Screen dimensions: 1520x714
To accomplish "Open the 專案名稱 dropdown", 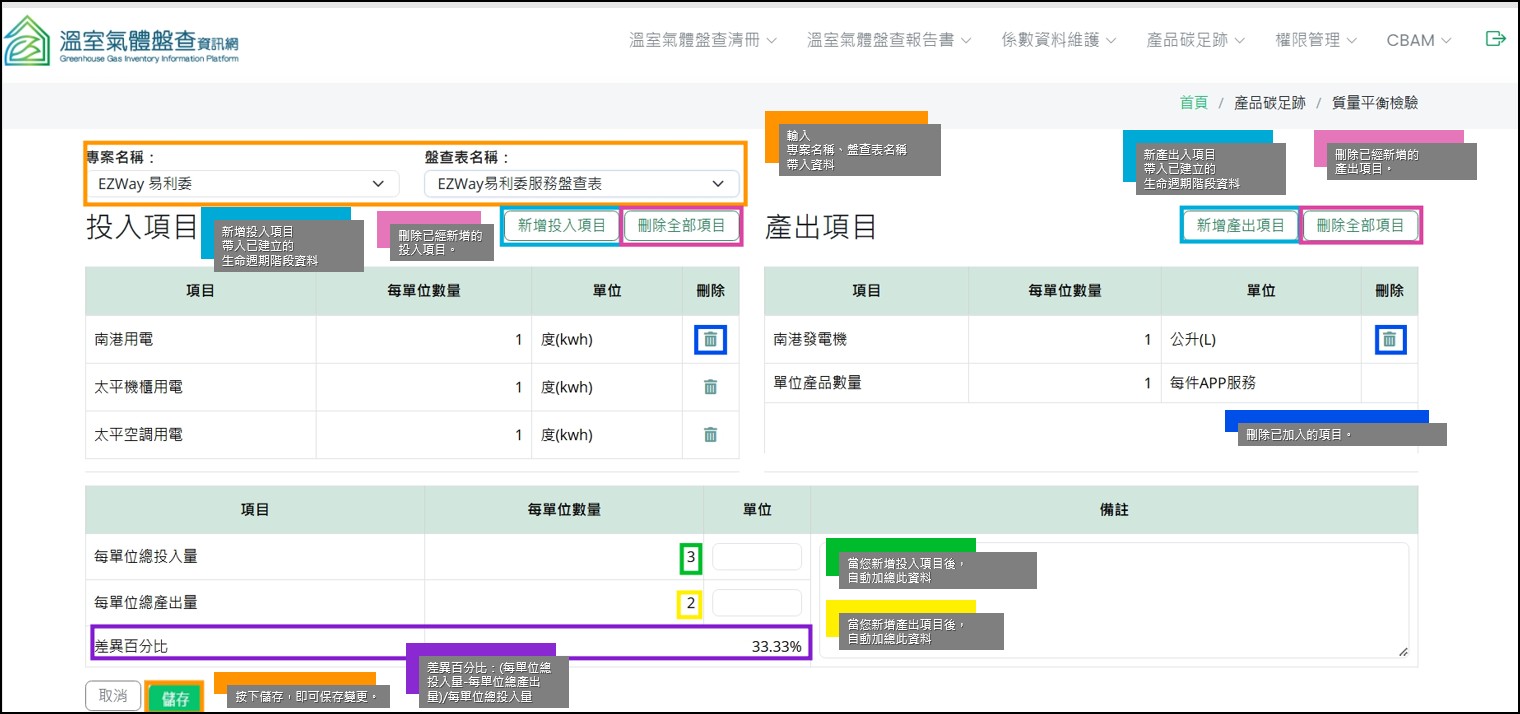I will point(241,184).
